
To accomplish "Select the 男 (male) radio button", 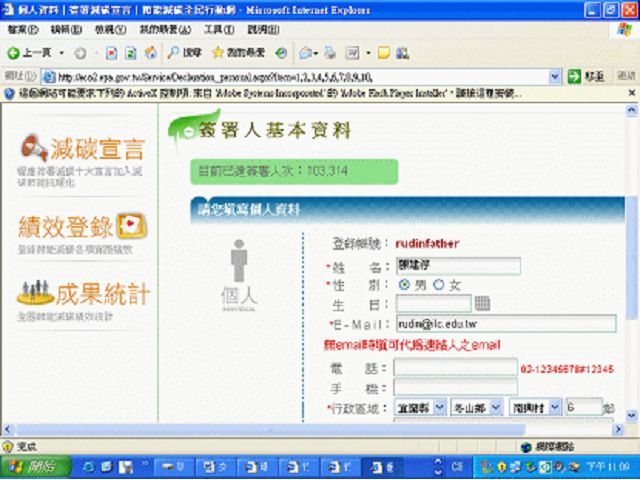I will [x=403, y=285].
